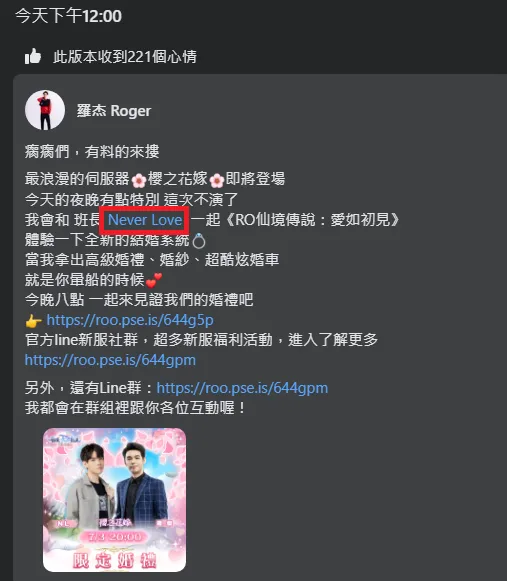
Task: Click the cherry blossom emoji after 櫻之花嫁
Action: (217, 180)
